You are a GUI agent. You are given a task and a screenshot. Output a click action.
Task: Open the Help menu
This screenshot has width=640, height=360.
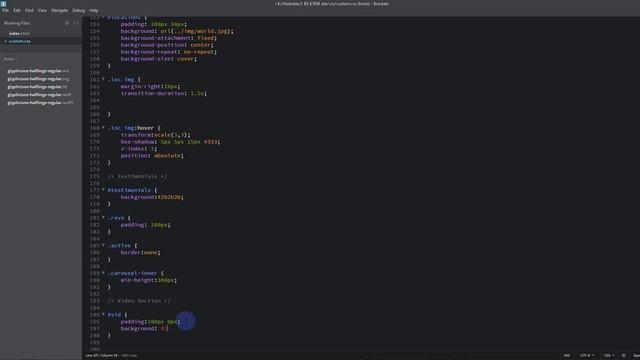tap(93, 10)
